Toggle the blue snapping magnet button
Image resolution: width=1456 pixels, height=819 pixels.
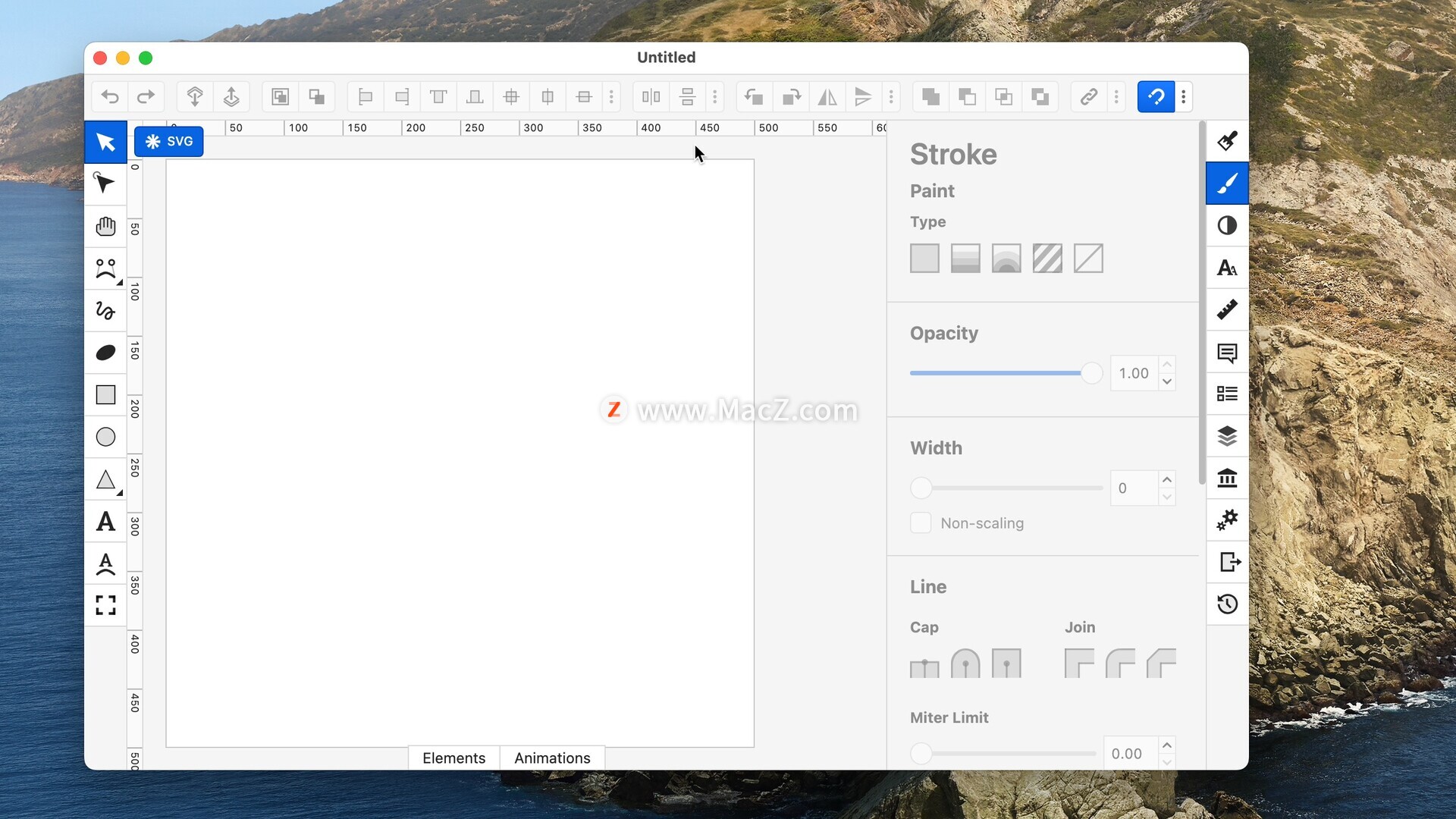tap(1156, 96)
